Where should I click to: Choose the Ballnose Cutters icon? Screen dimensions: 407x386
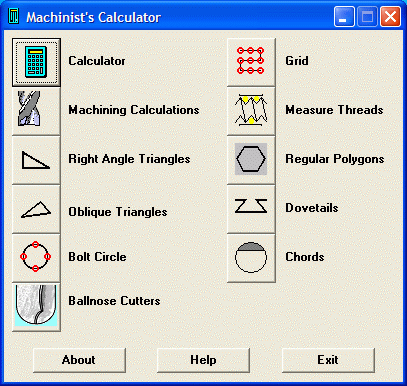pos(36,307)
